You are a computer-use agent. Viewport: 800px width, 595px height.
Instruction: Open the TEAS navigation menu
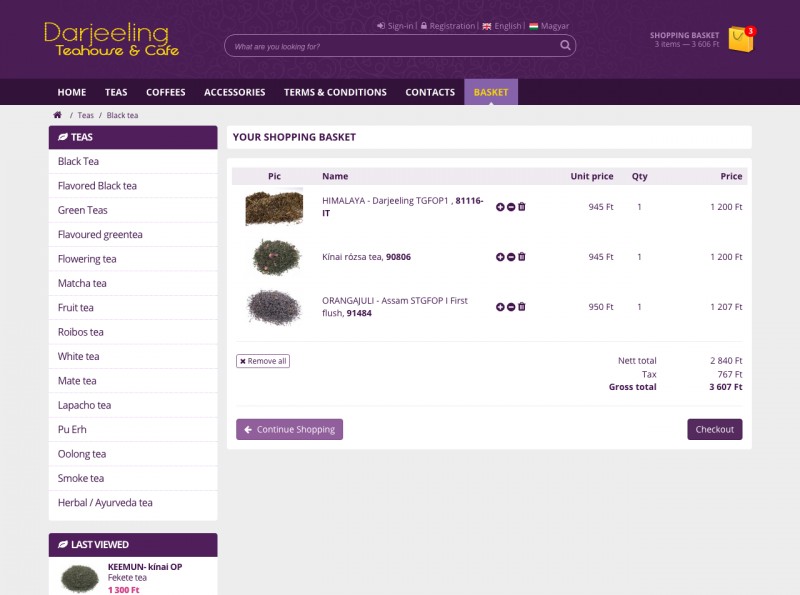click(x=116, y=92)
